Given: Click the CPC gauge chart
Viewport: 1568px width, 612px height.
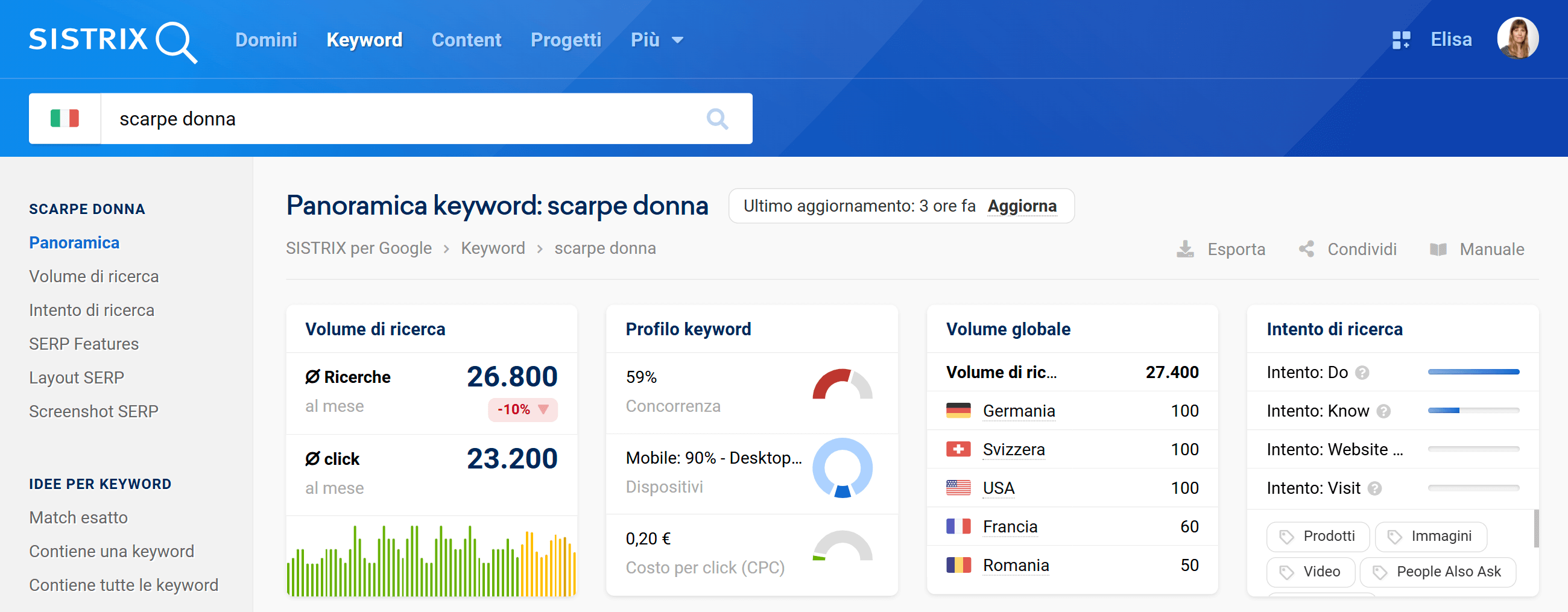Looking at the screenshot, I should tap(842, 546).
